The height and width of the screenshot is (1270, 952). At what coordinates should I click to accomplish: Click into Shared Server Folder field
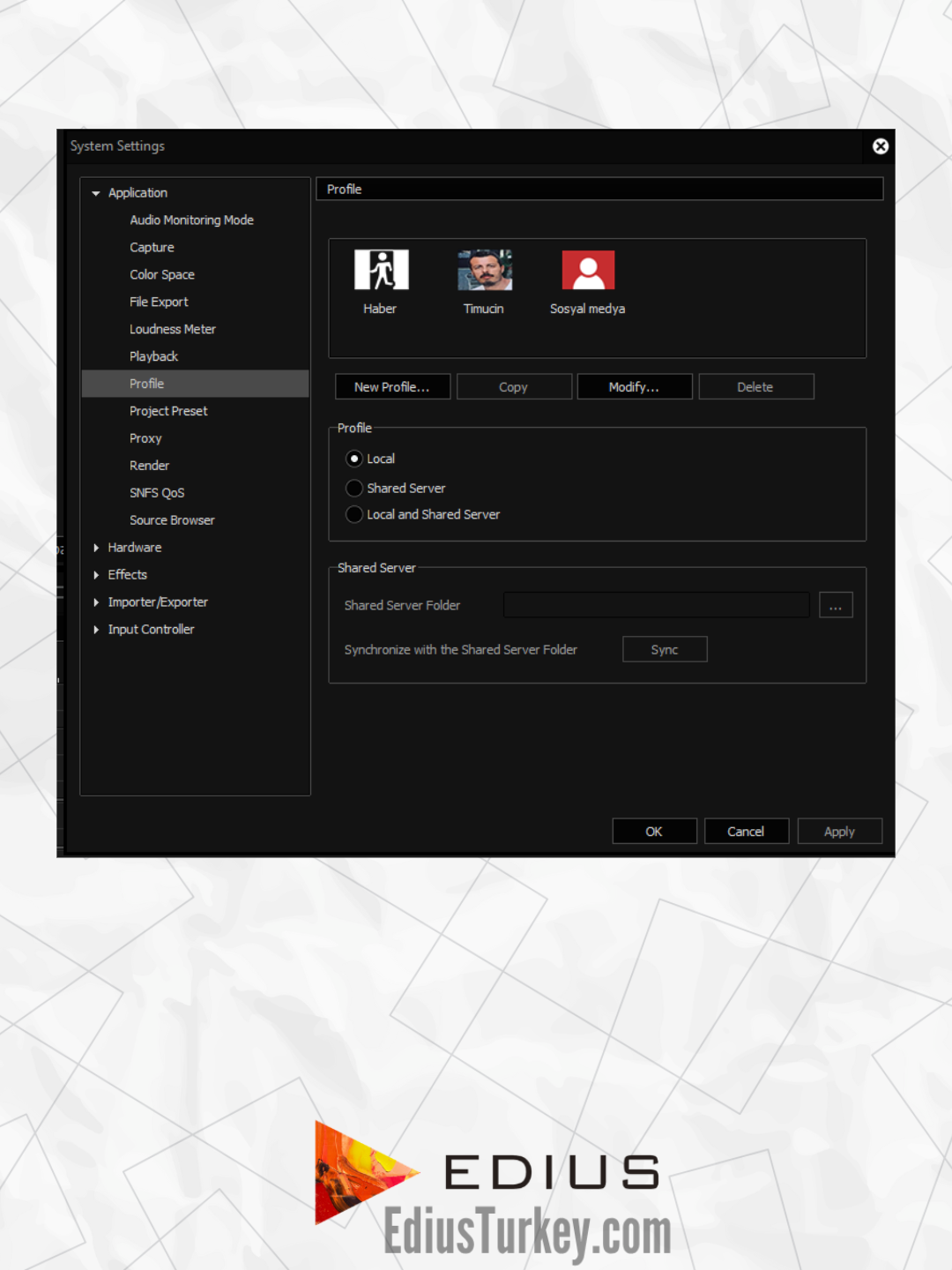point(656,605)
